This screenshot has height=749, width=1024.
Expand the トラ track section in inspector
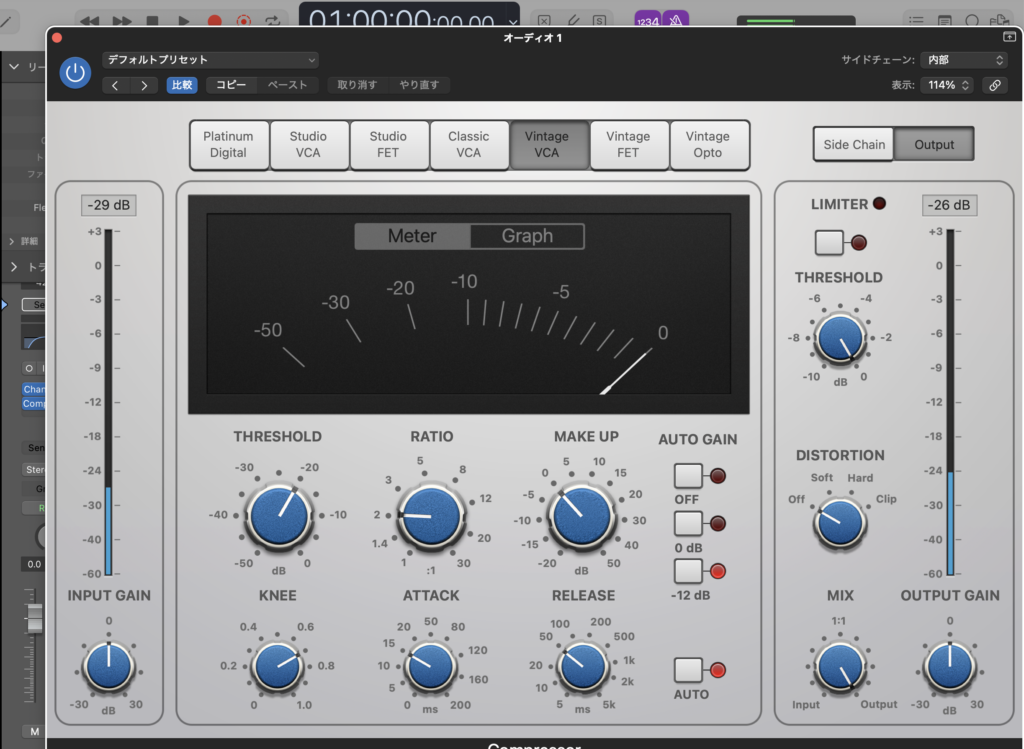(x=14, y=266)
